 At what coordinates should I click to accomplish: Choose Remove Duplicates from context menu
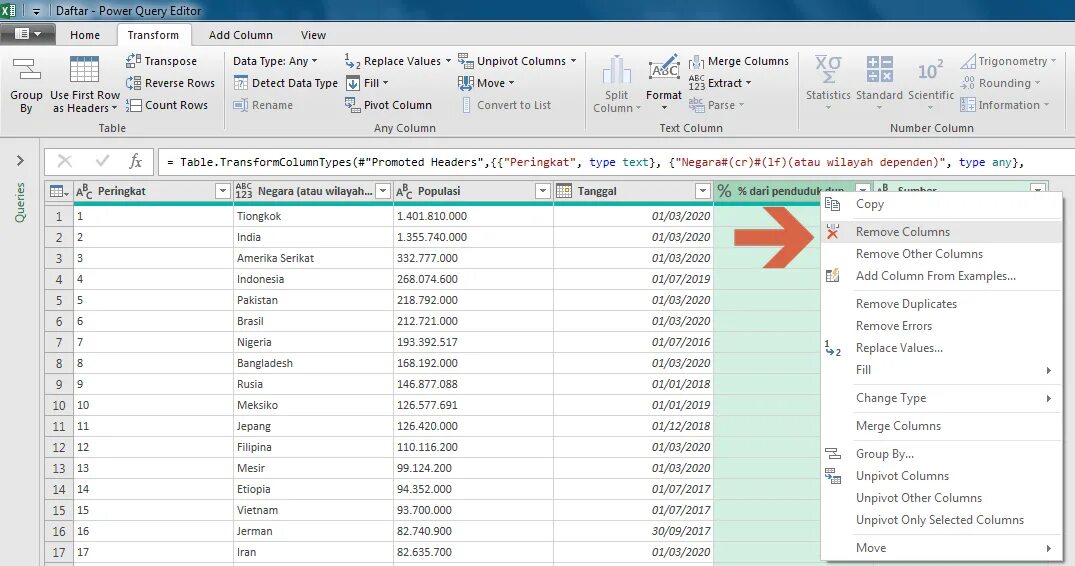click(941, 304)
